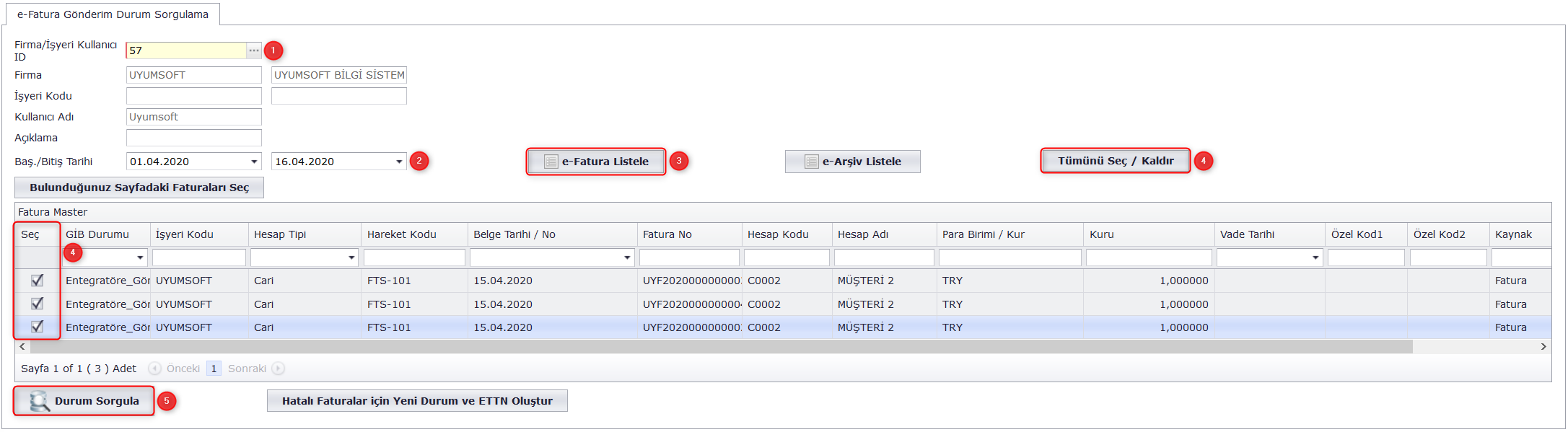Image resolution: width=1568 pixels, height=432 pixels.
Task: Uncheck the second invoice row checkbox
Action: pyautogui.click(x=38, y=304)
